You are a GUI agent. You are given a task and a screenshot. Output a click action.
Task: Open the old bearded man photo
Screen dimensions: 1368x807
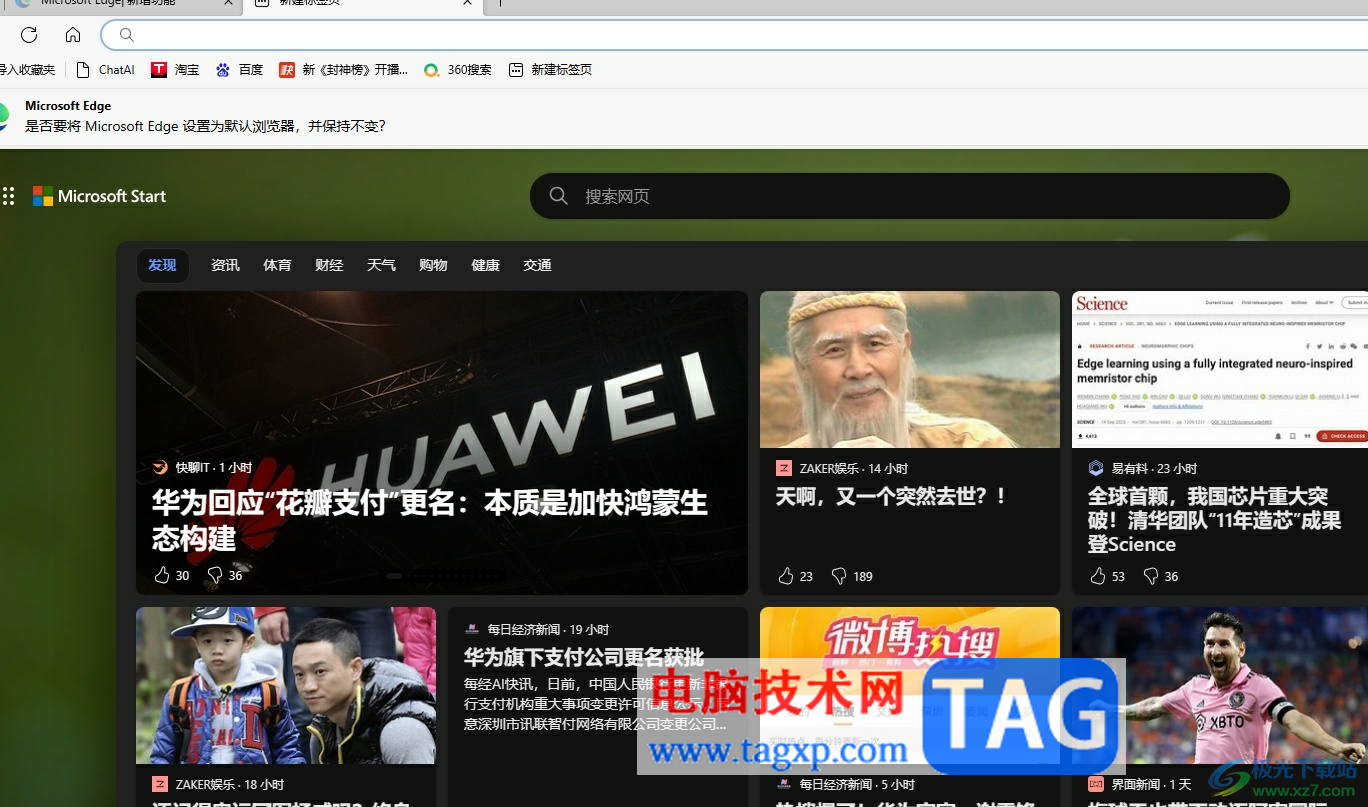tap(910, 369)
